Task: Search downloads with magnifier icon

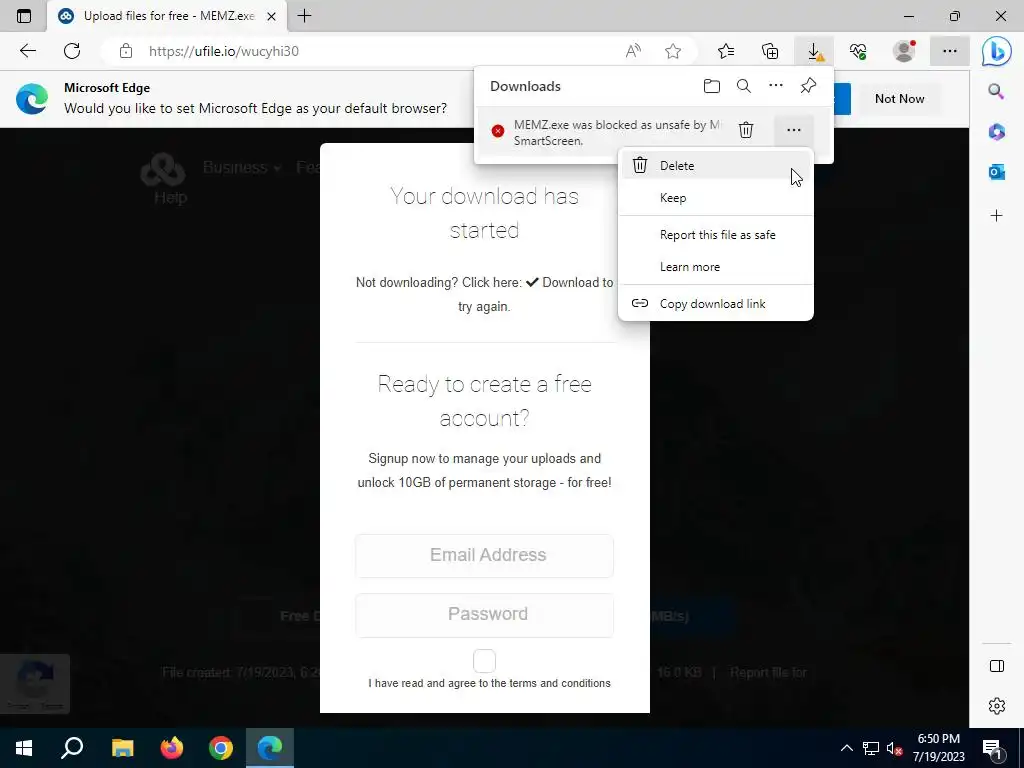Action: [744, 86]
